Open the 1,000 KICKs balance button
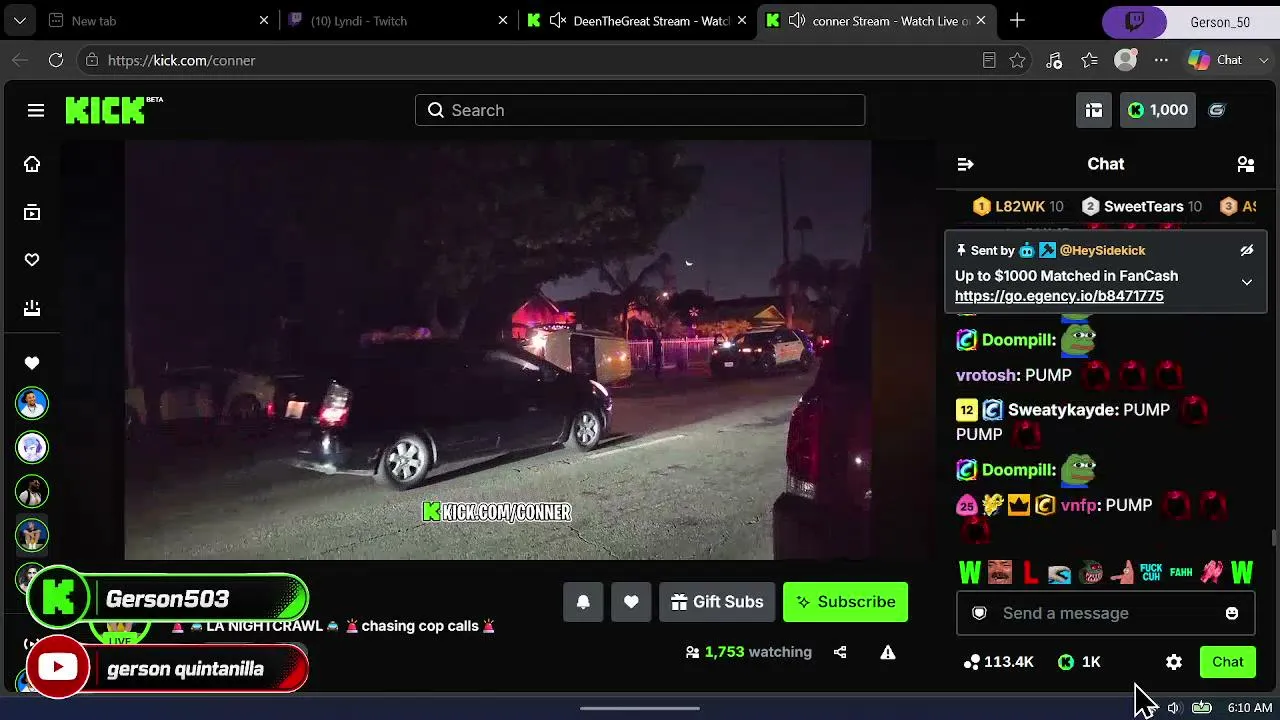Image resolution: width=1280 pixels, height=720 pixels. point(1157,110)
